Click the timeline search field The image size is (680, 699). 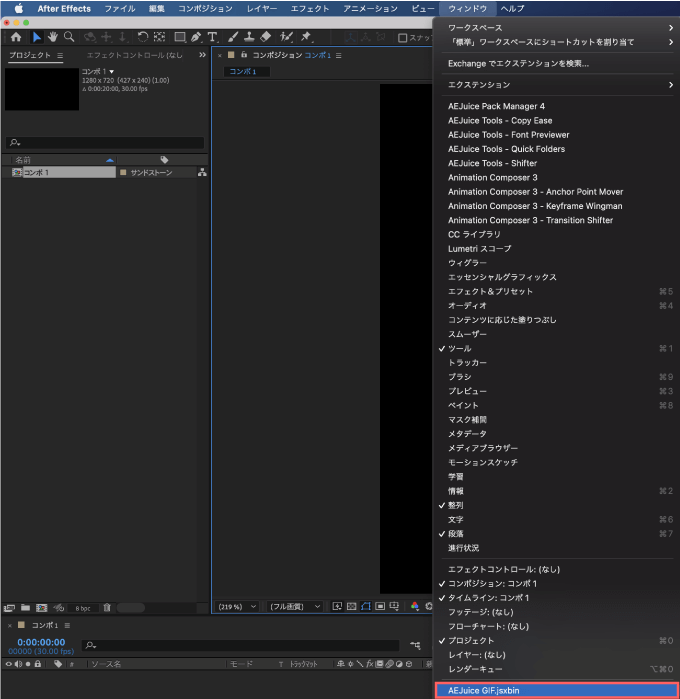pyautogui.click(x=241, y=645)
